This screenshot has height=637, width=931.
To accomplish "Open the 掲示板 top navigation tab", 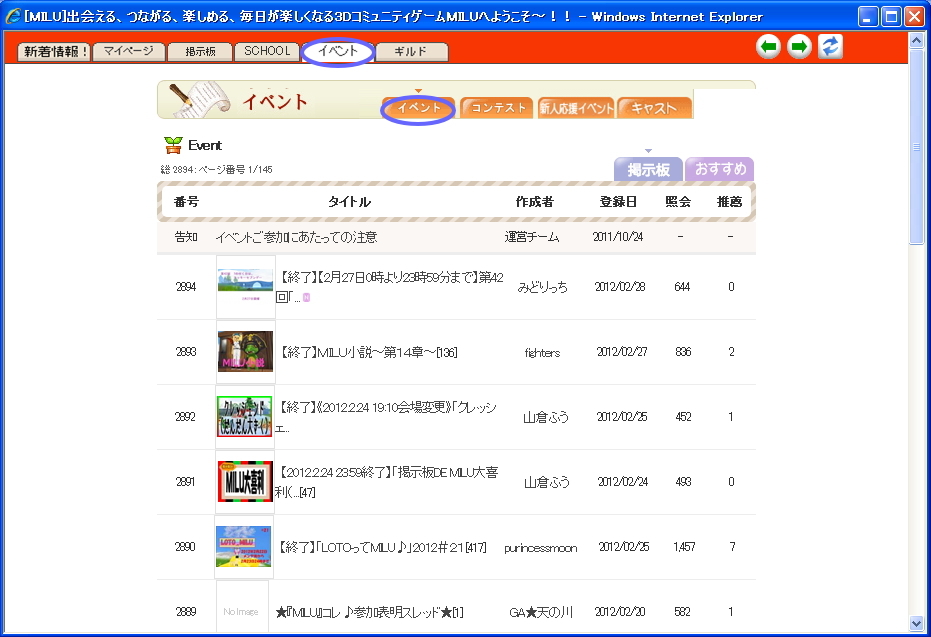I will pyautogui.click(x=200, y=52).
